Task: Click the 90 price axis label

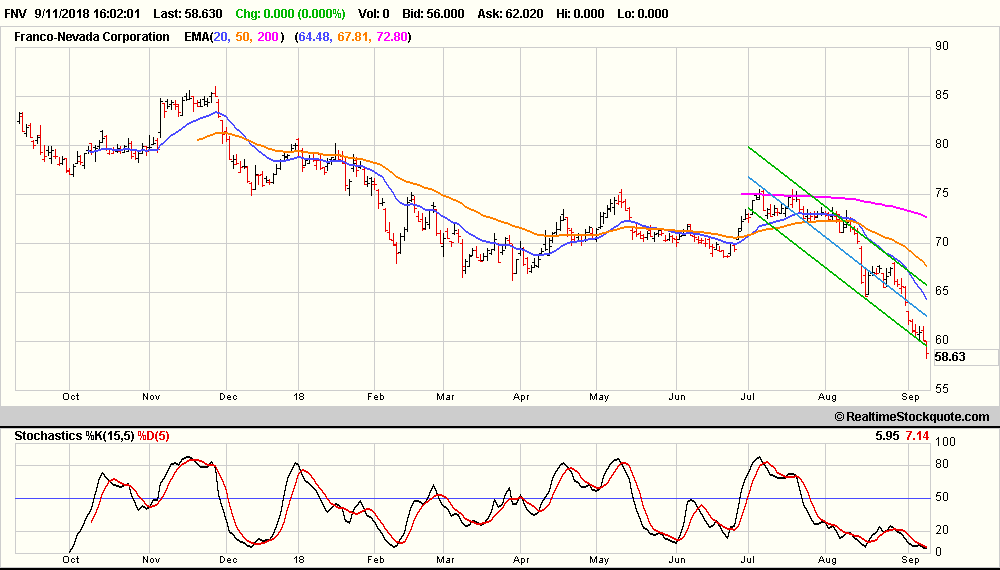Action: pos(942,46)
